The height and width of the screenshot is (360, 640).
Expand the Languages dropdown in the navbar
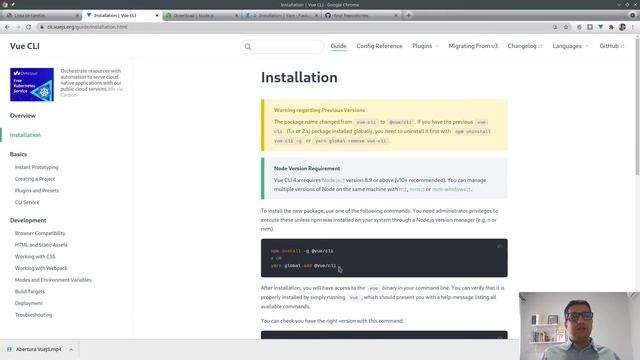click(x=570, y=46)
